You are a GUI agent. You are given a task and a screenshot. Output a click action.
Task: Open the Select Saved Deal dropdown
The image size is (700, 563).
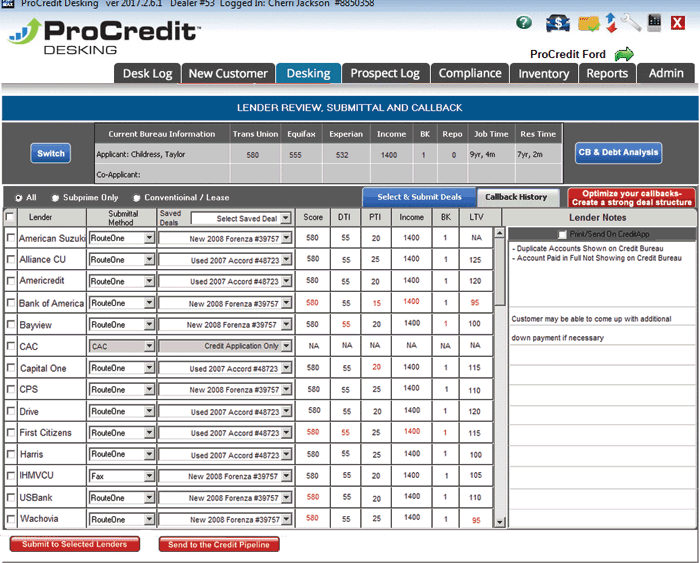(242, 218)
